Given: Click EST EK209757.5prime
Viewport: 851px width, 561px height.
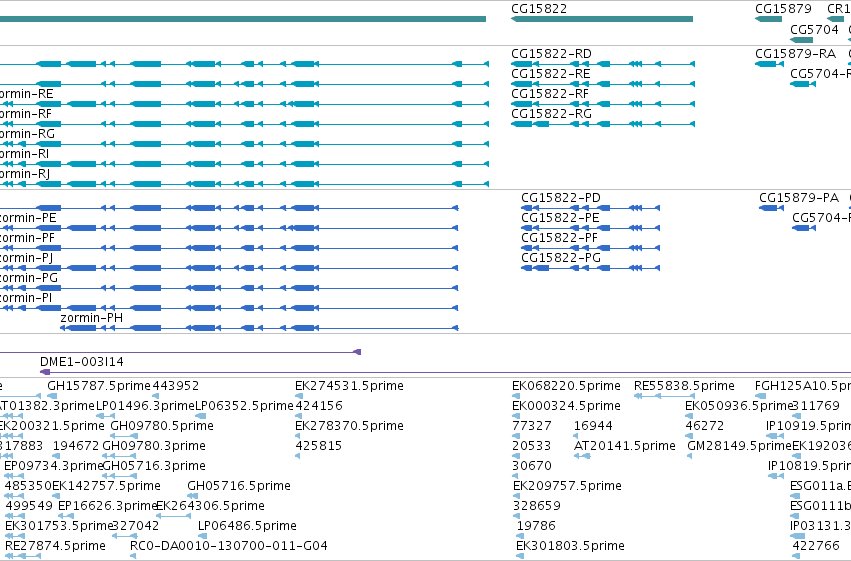Looking at the screenshot, I should (567, 486).
